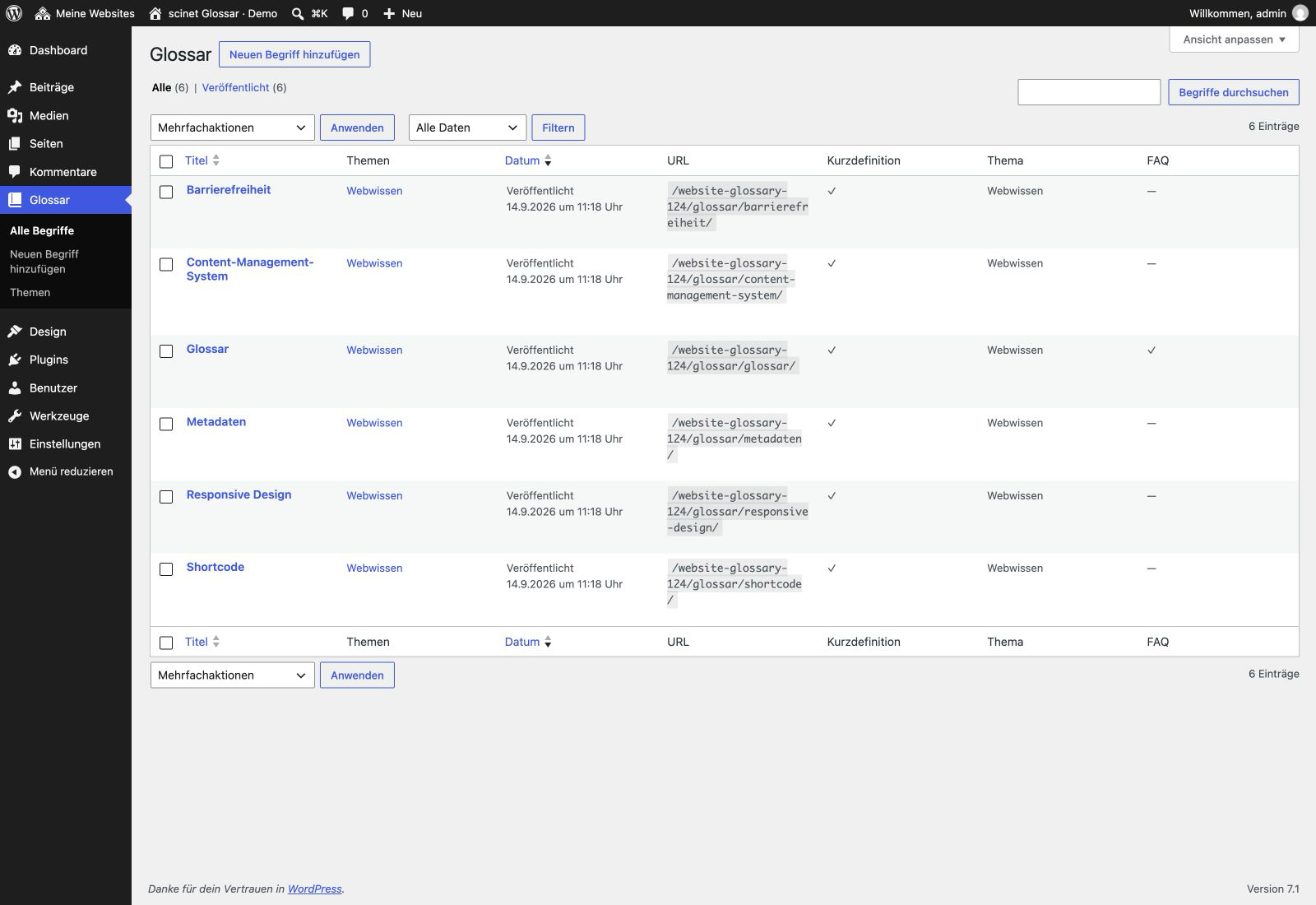Screen dimensions: 1316x905
Task: Click the Dashboard gauge icon
Action: 15,50
